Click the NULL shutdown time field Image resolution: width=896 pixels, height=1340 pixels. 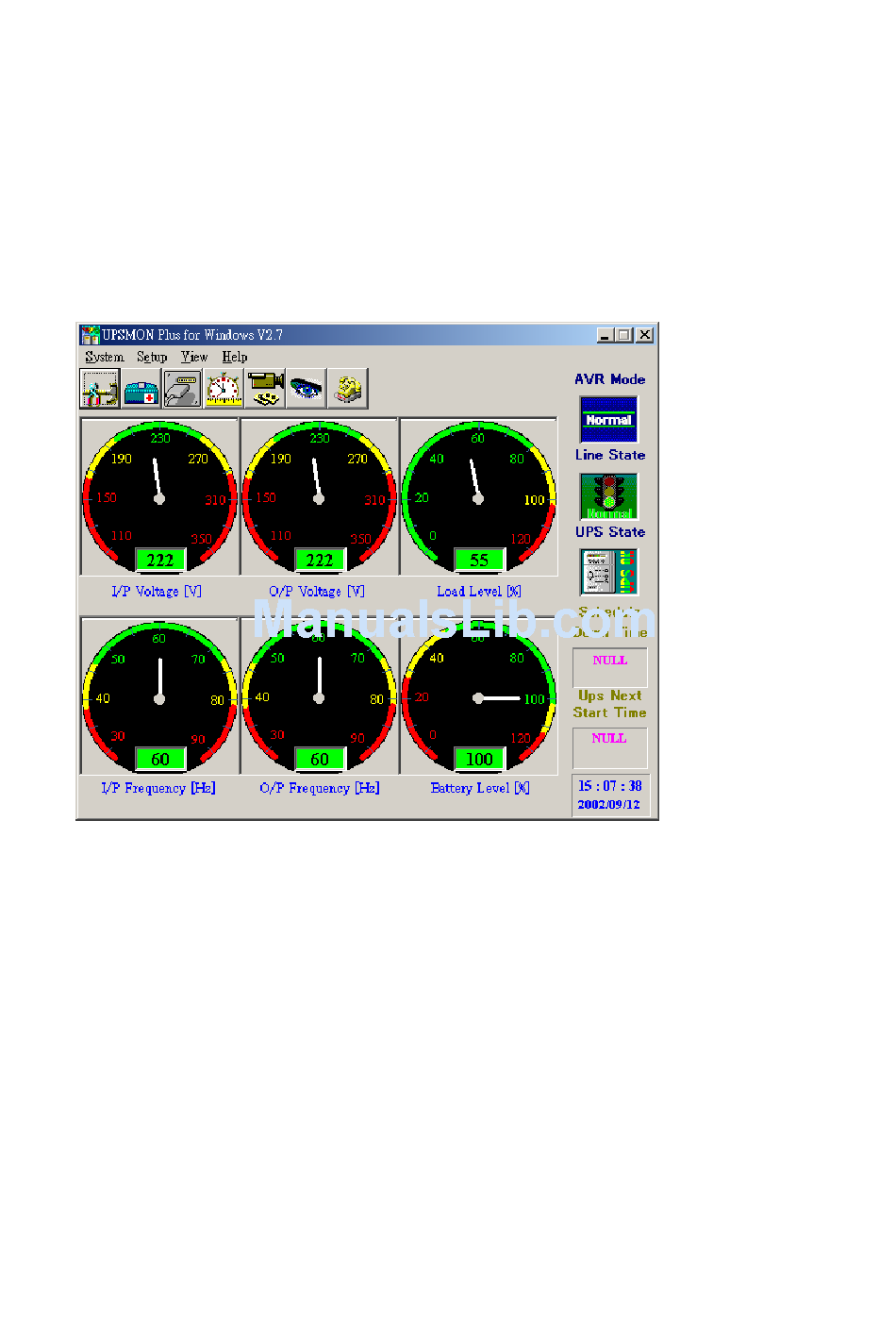[x=610, y=667]
